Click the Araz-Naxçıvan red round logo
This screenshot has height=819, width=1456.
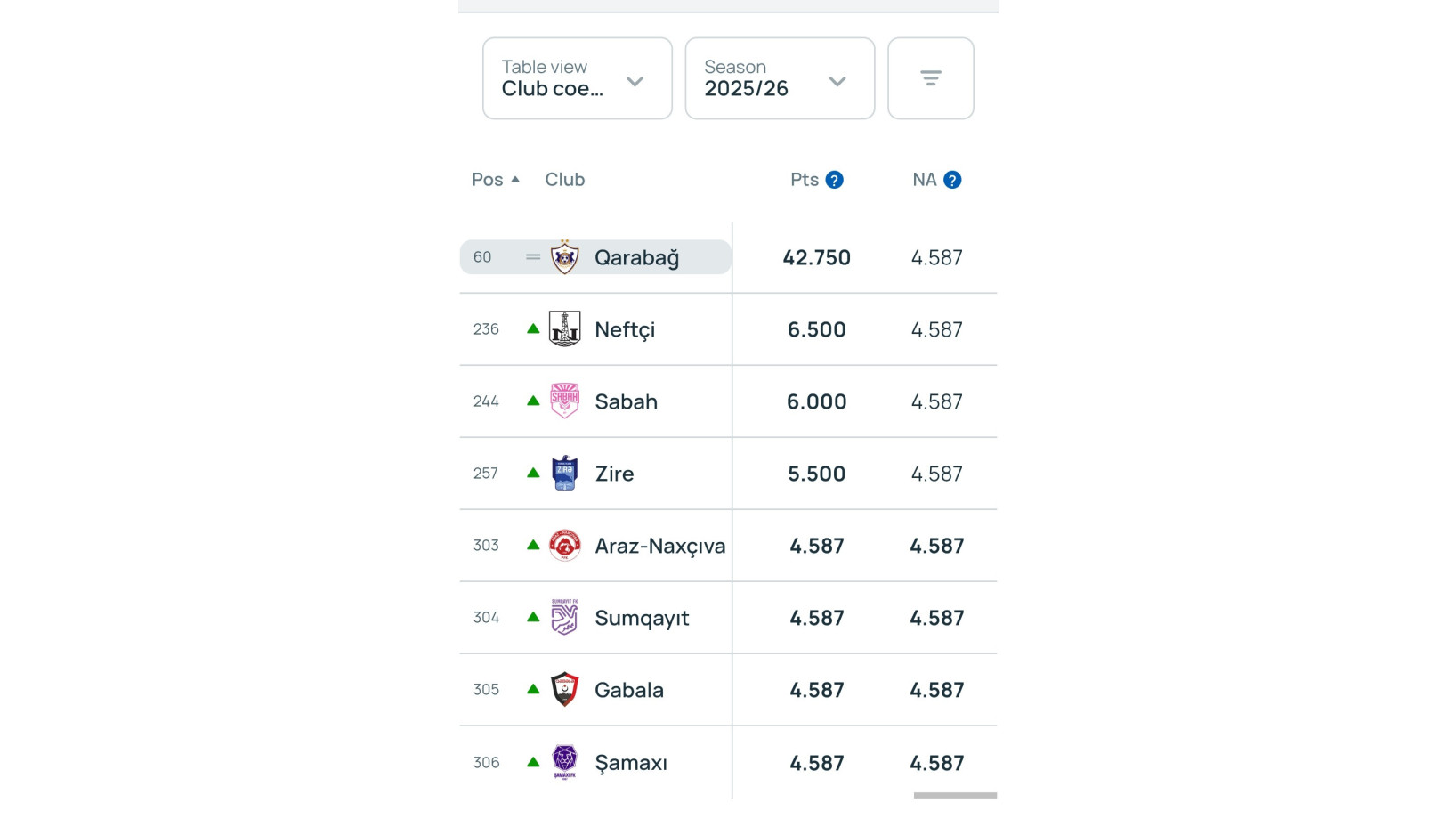(564, 546)
